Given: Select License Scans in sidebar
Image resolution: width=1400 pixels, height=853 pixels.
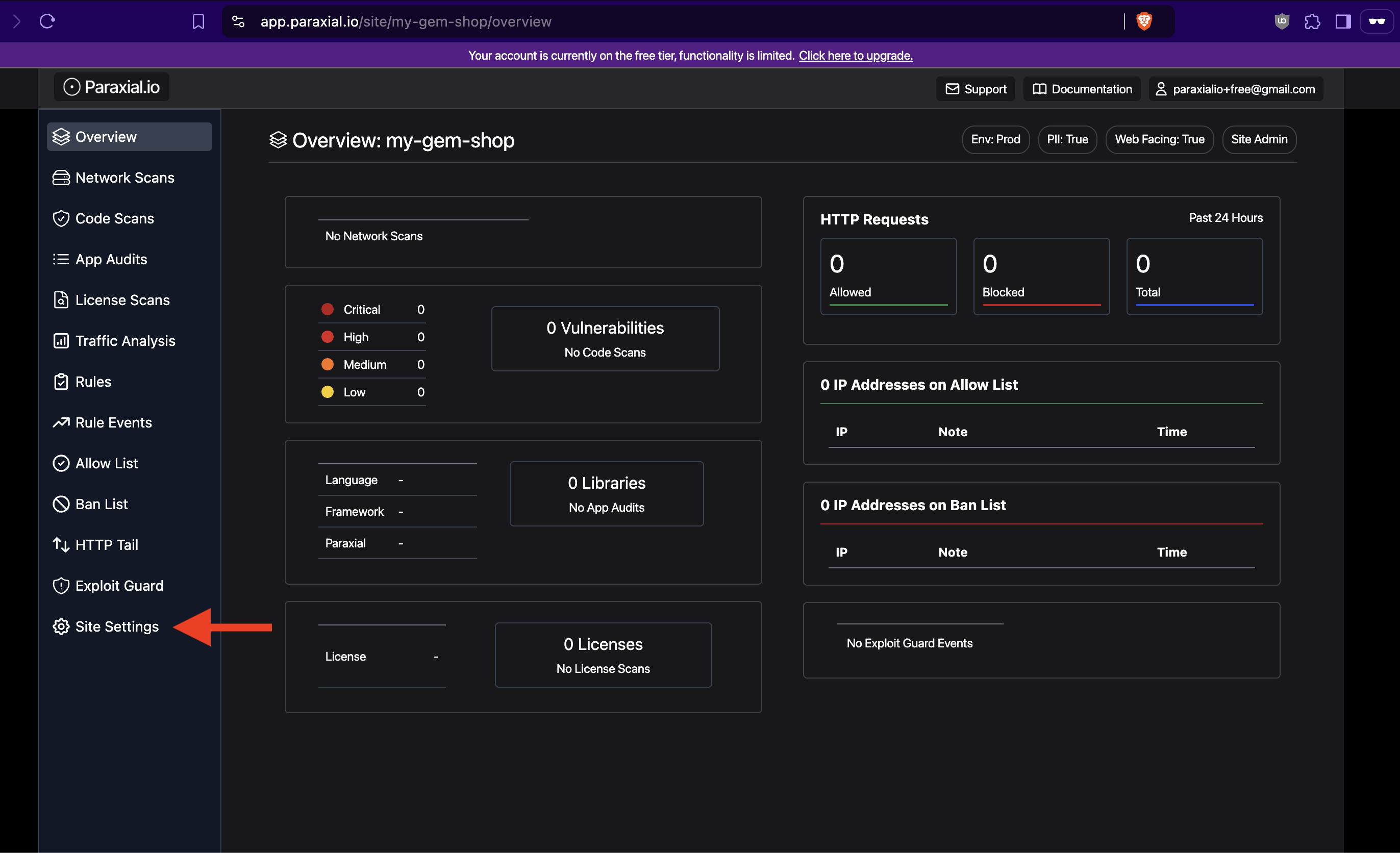Looking at the screenshot, I should [130, 300].
